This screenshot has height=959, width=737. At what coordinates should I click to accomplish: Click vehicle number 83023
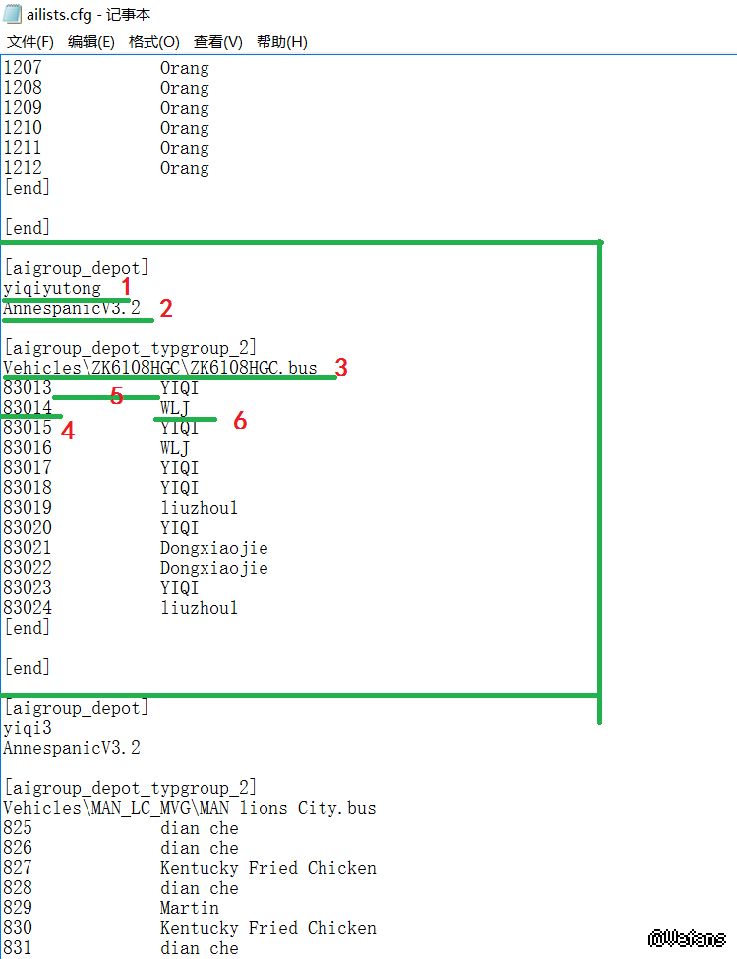pyautogui.click(x=28, y=588)
